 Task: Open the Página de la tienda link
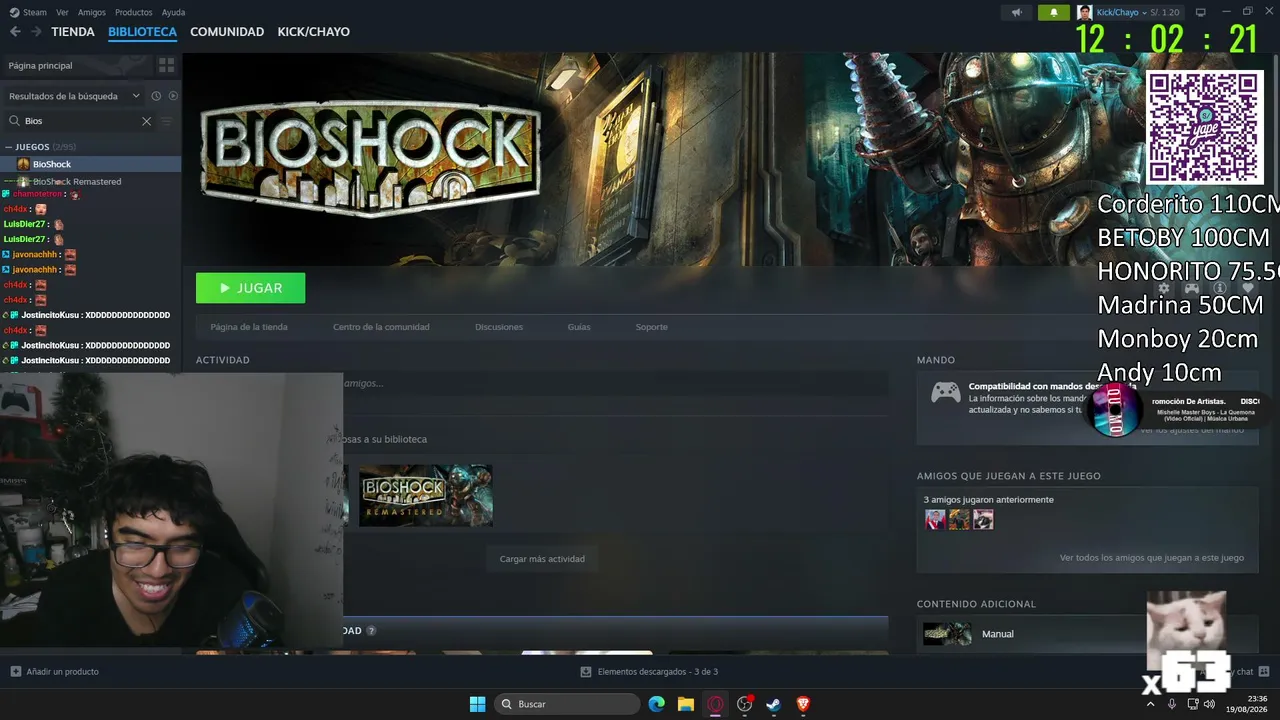point(249,327)
